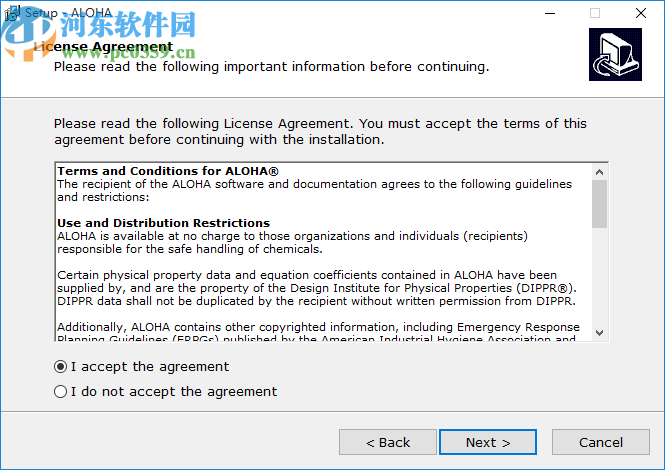Close the ALOHA setup window
The height and width of the screenshot is (470, 665).
pos(641,14)
